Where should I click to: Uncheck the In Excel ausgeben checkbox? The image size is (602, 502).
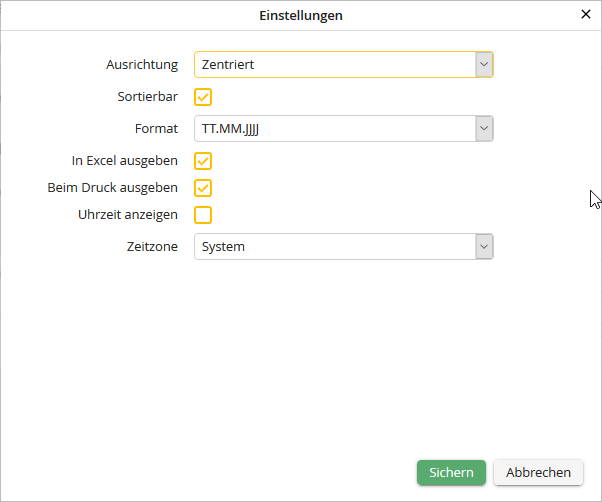pyautogui.click(x=203, y=161)
